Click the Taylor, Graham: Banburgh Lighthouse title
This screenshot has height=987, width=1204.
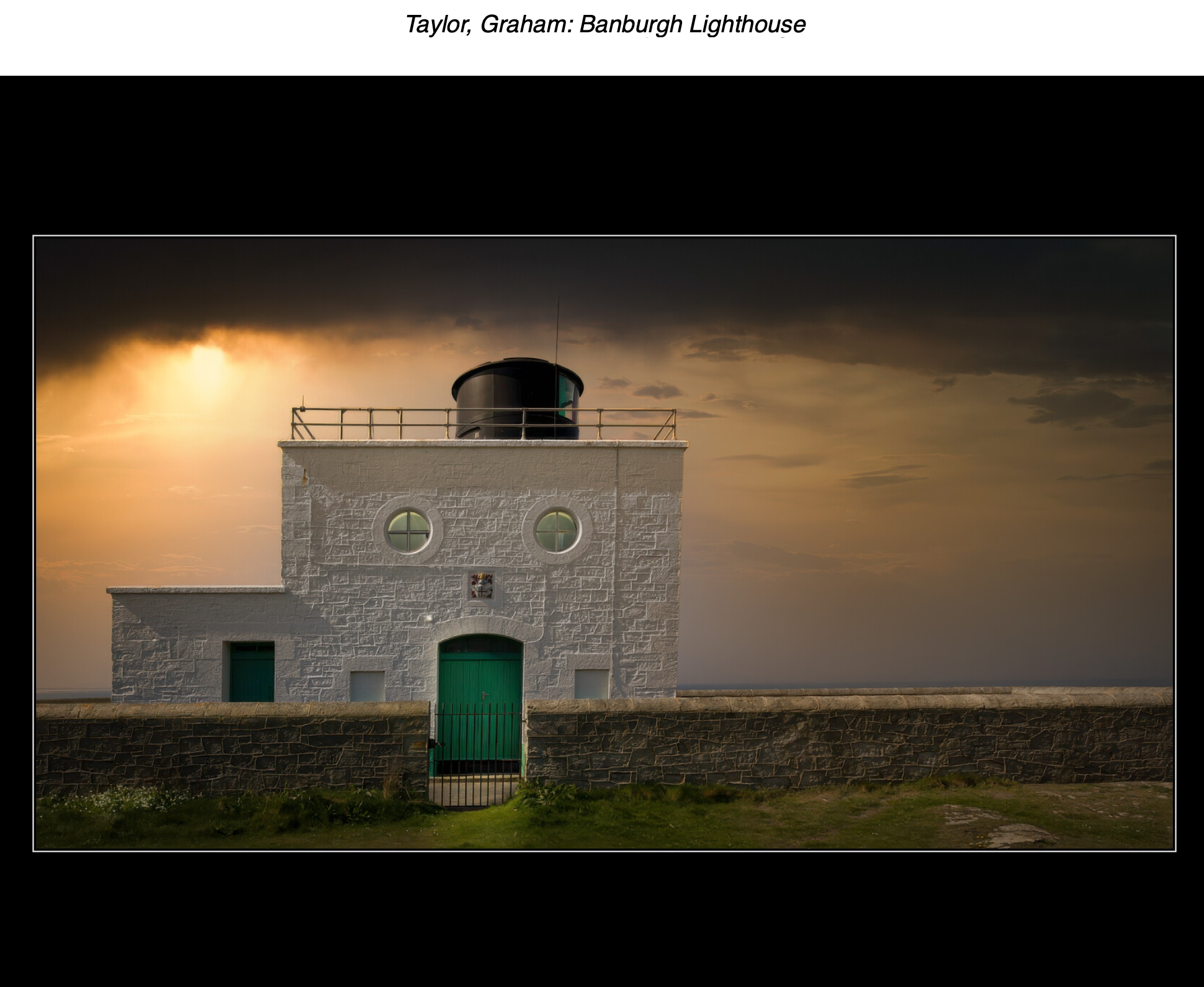point(605,24)
